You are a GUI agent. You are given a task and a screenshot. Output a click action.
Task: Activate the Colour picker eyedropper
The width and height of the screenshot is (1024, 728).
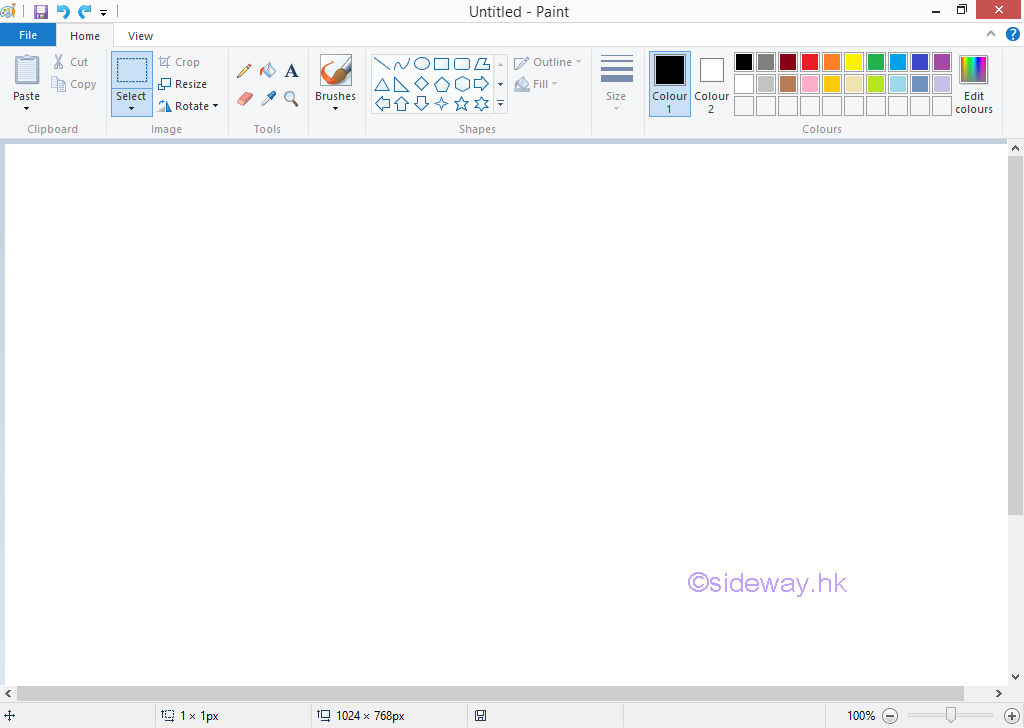(x=267, y=98)
